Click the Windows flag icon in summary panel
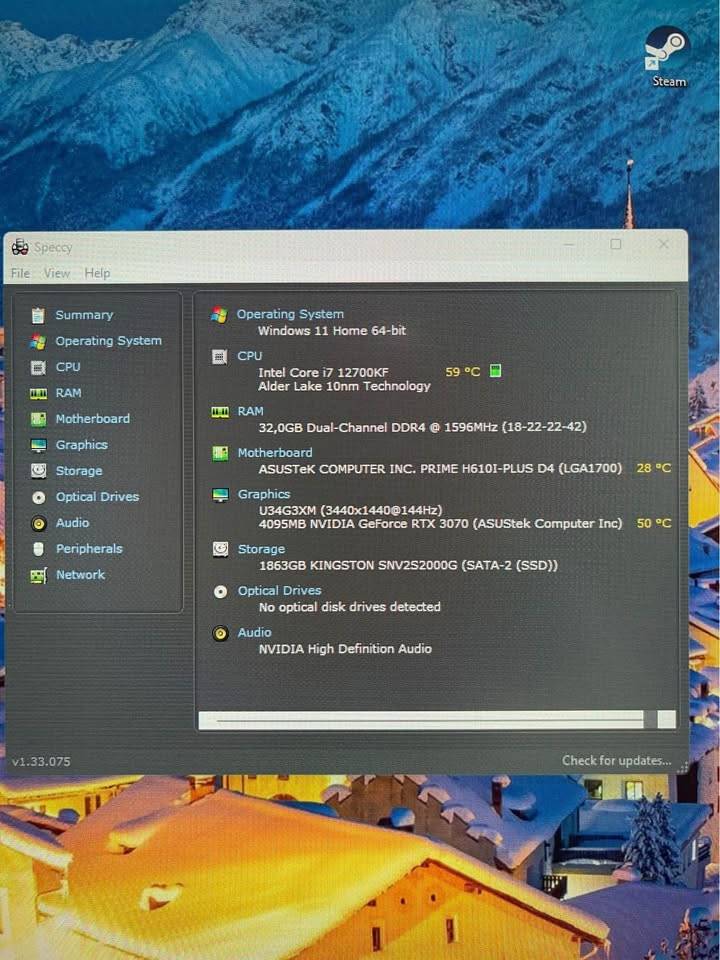The image size is (720, 960). (x=219, y=315)
